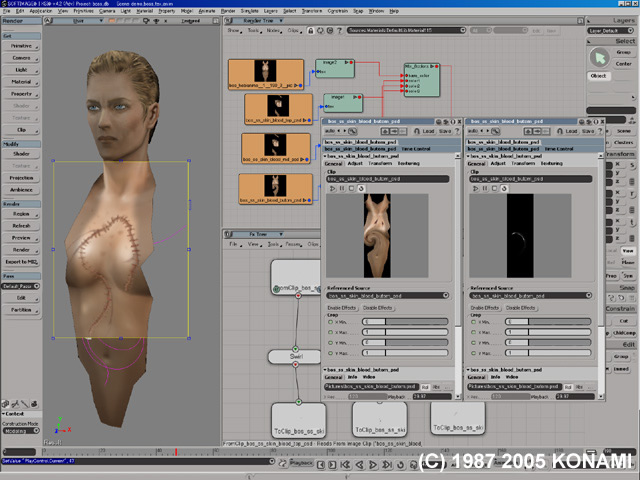Image resolution: width=640 pixels, height=480 pixels.
Task: Click the letter A viewport icon
Action: tap(48, 20)
